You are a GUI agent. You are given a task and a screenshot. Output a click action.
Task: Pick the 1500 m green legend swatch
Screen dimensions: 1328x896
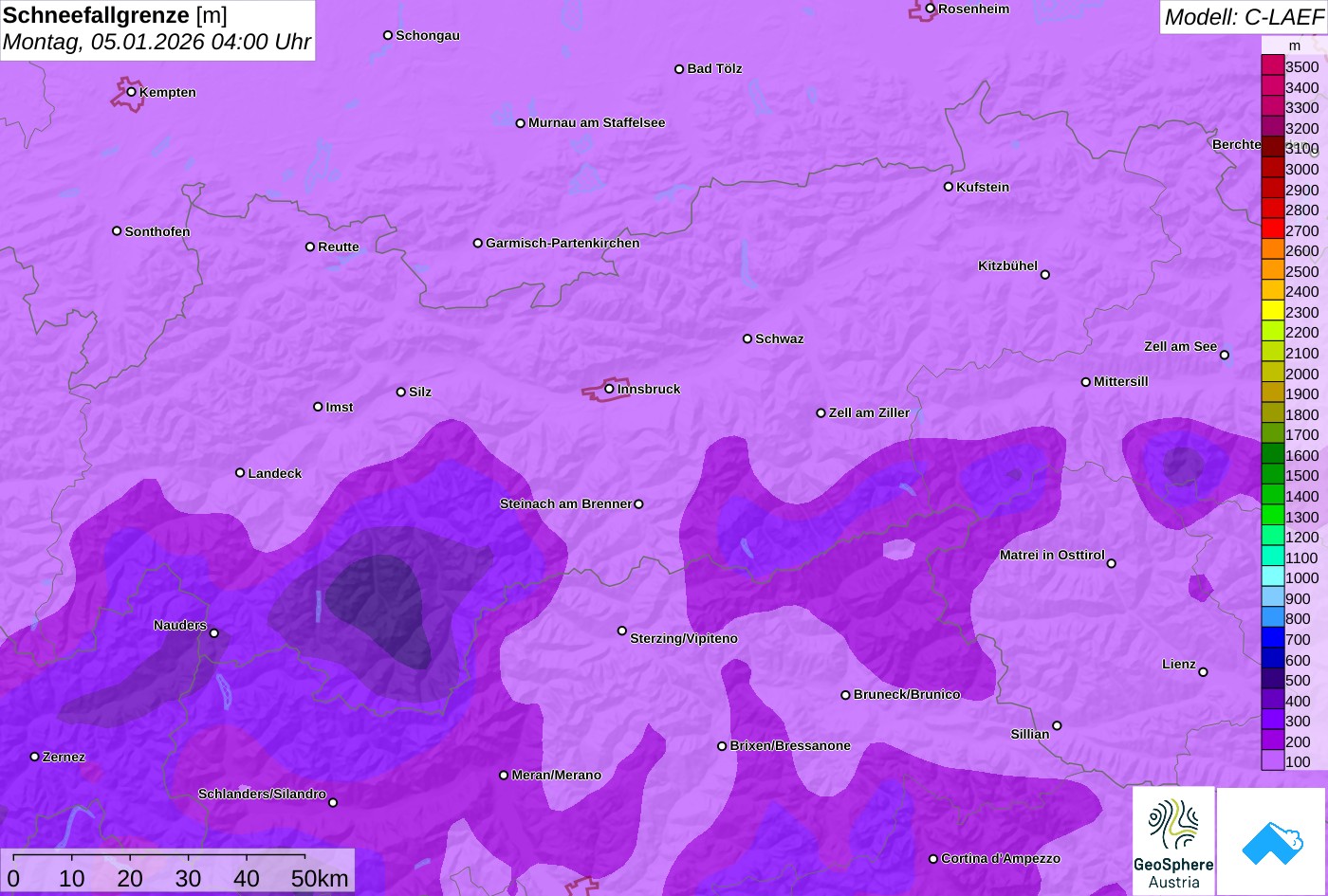click(x=1272, y=474)
